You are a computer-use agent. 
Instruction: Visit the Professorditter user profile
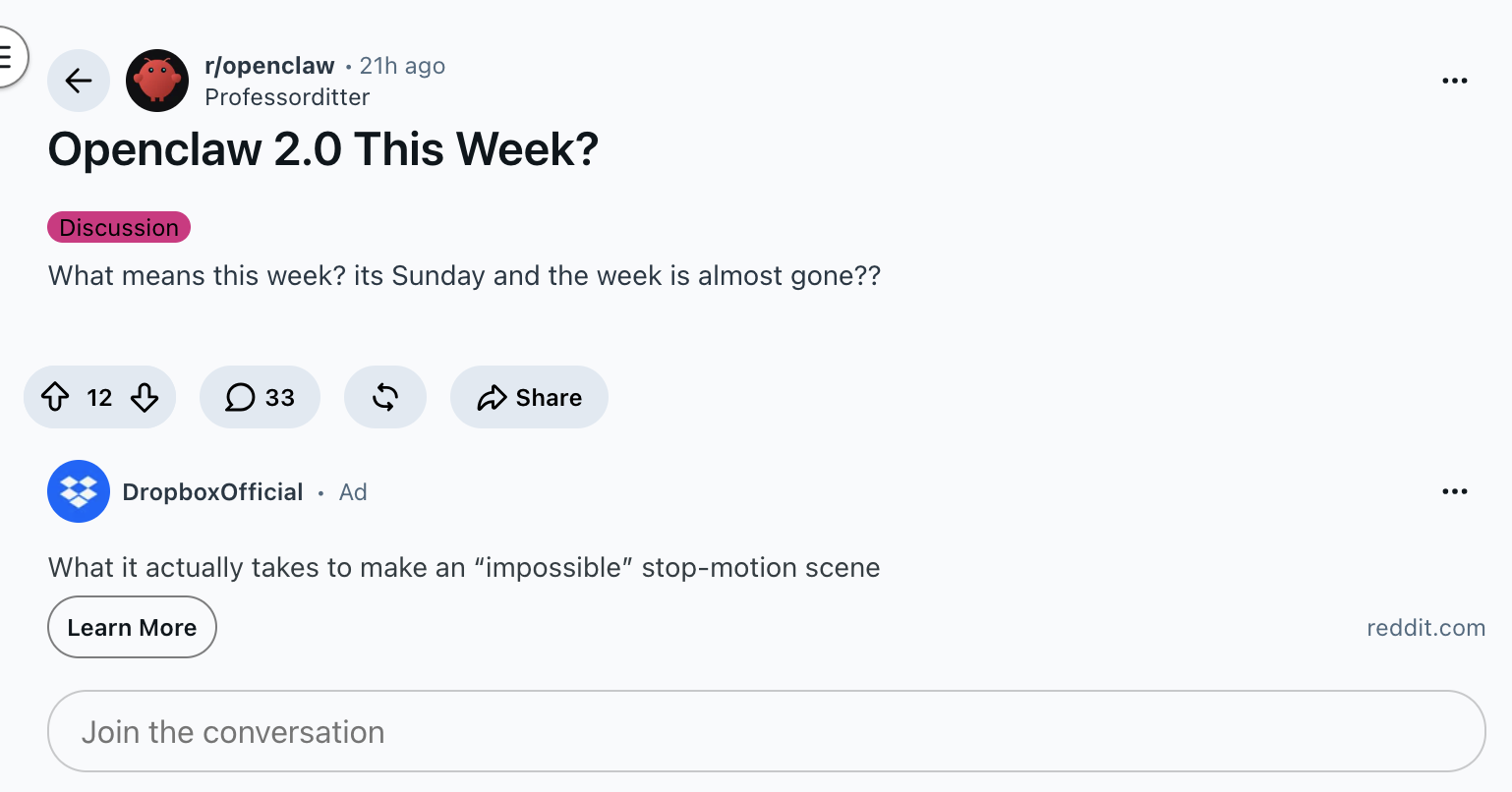pos(287,97)
